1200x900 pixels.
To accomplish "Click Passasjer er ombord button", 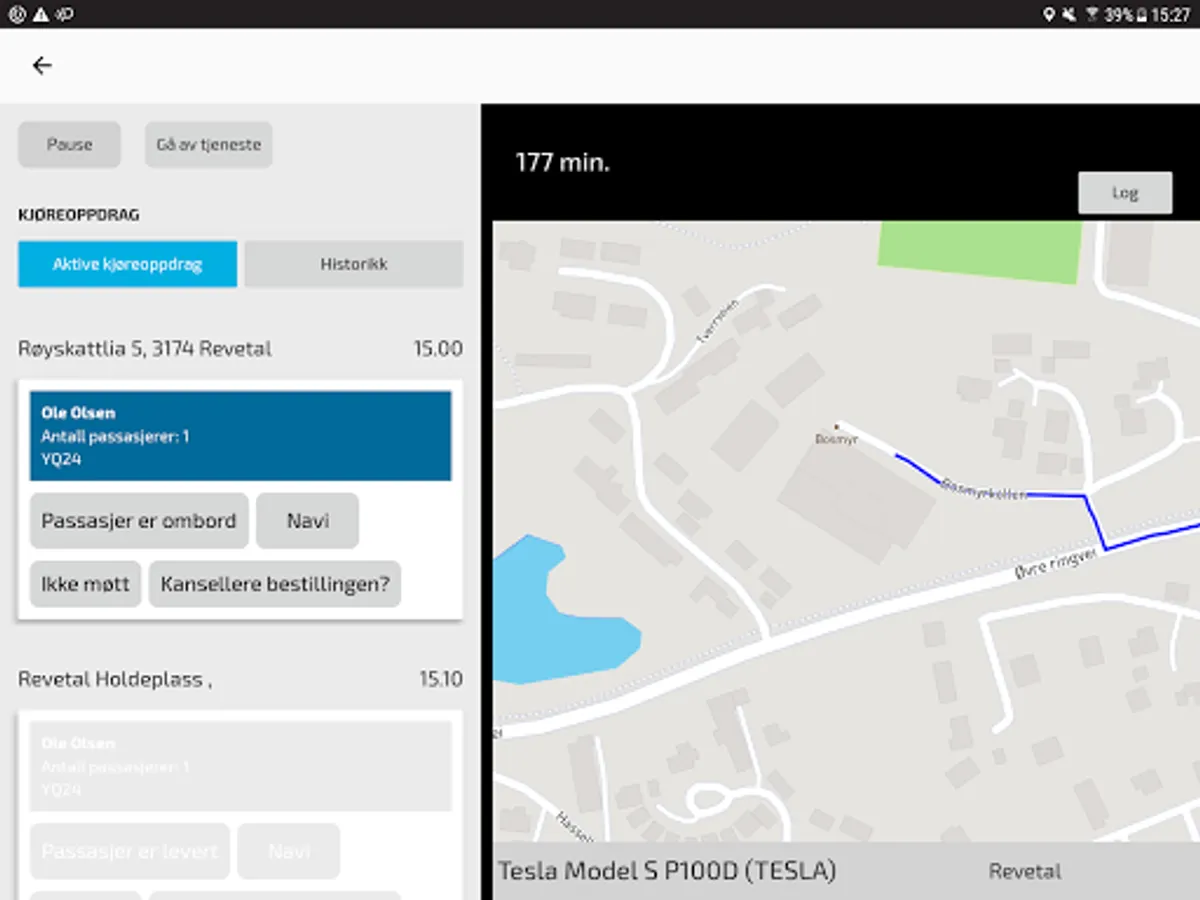I will pos(139,521).
